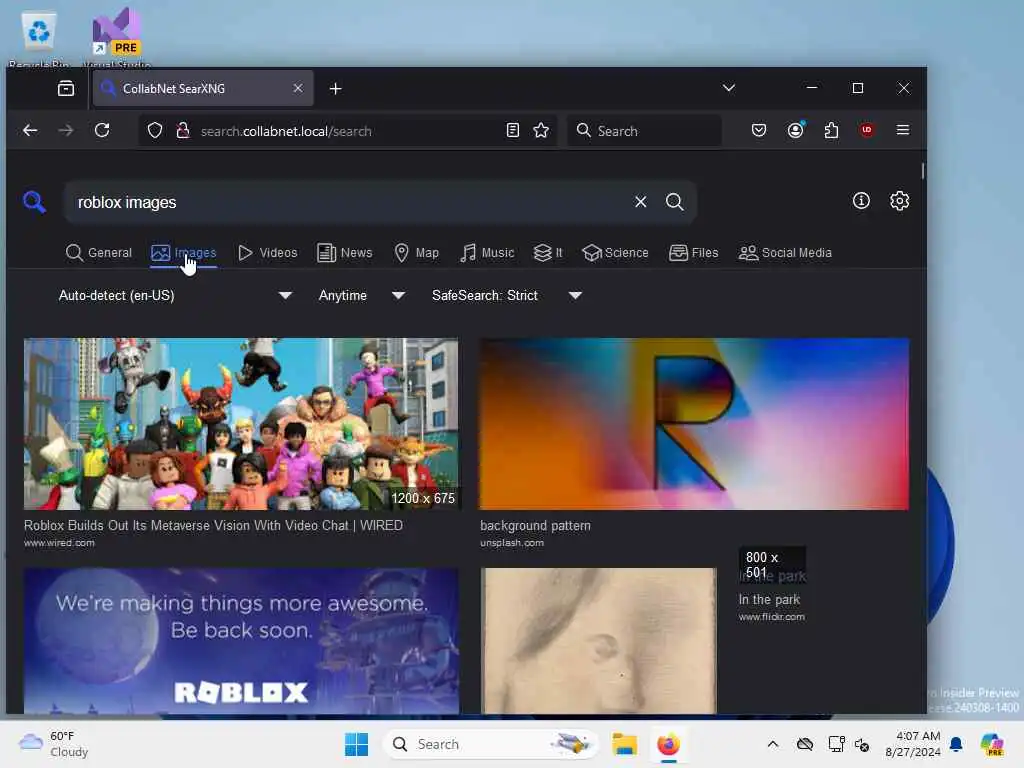
Task: Click the unsplash.com source link
Action: pos(511,543)
